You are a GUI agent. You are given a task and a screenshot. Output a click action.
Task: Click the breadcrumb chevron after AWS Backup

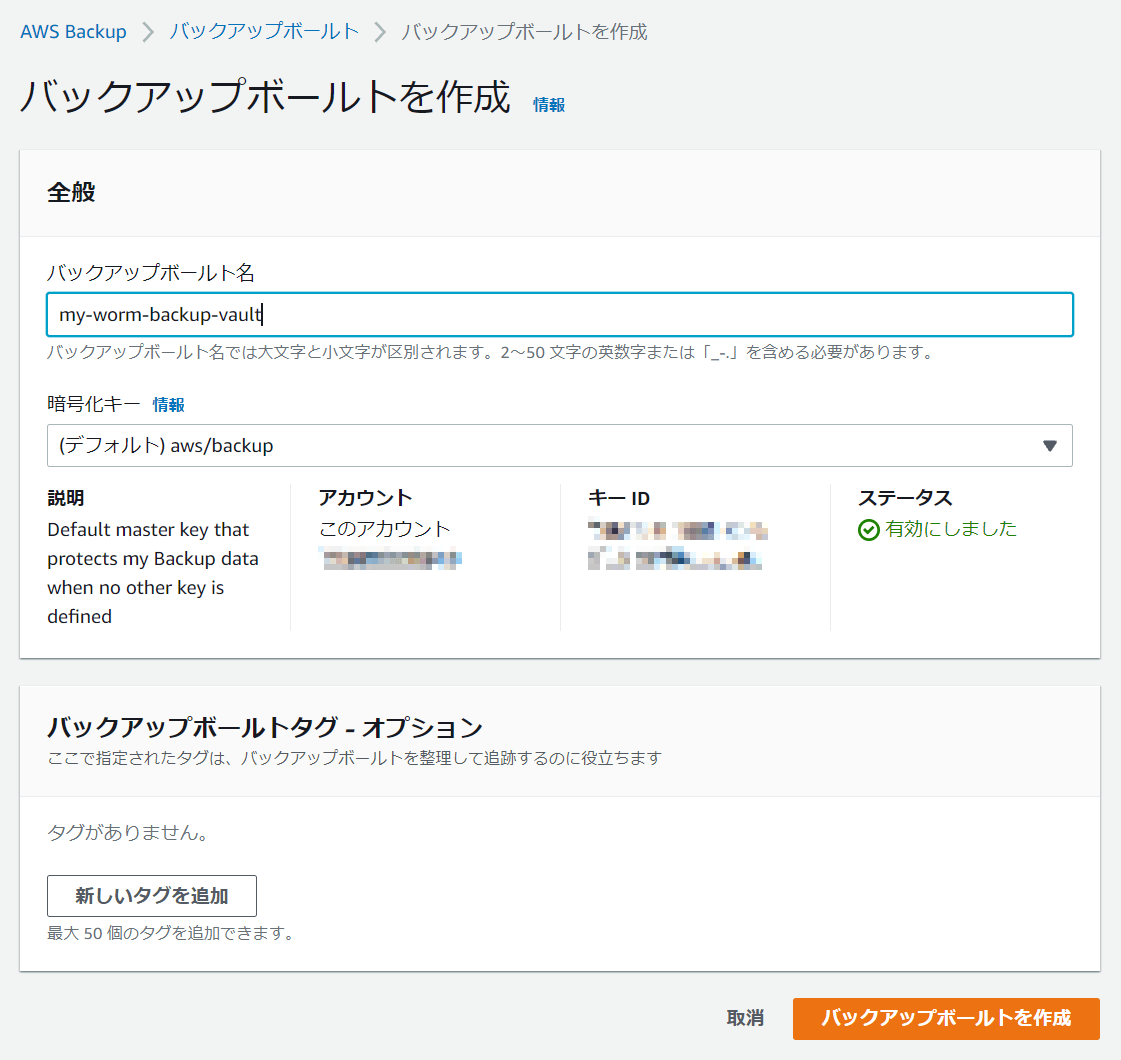pos(147,31)
